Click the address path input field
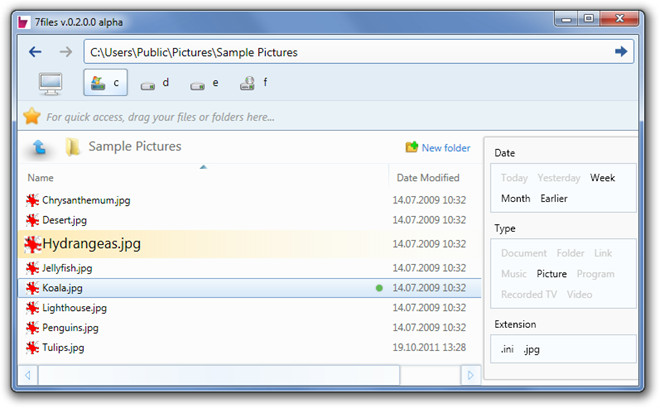Image resolution: width=660 pixels, height=408 pixels. [349, 52]
